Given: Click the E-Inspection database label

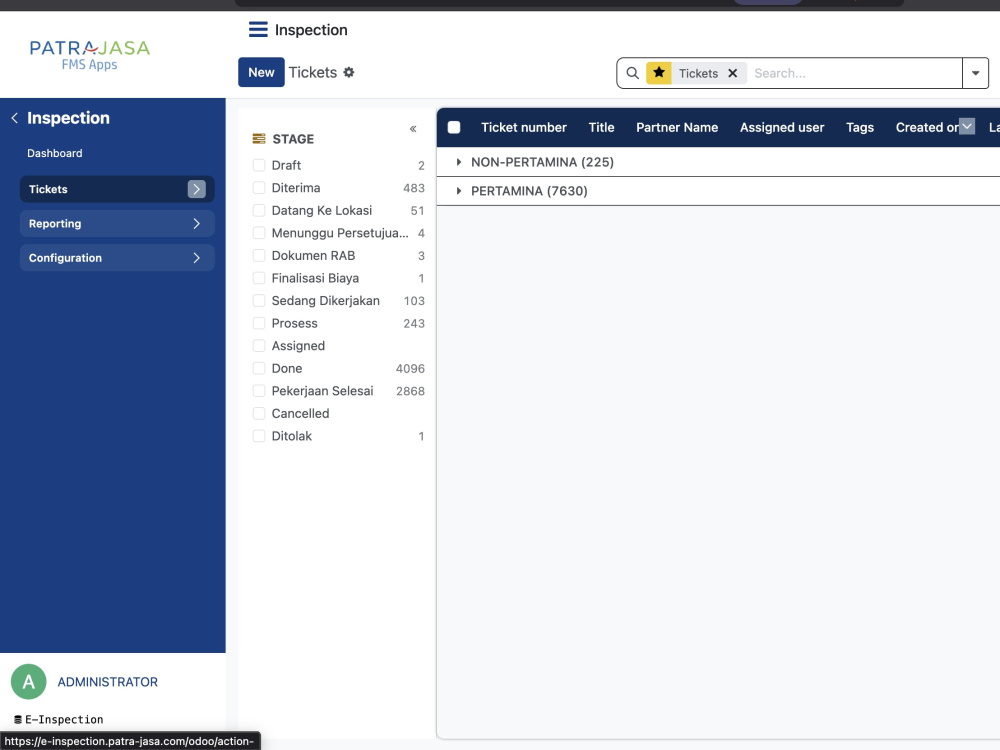Looking at the screenshot, I should pyautogui.click(x=64, y=719).
